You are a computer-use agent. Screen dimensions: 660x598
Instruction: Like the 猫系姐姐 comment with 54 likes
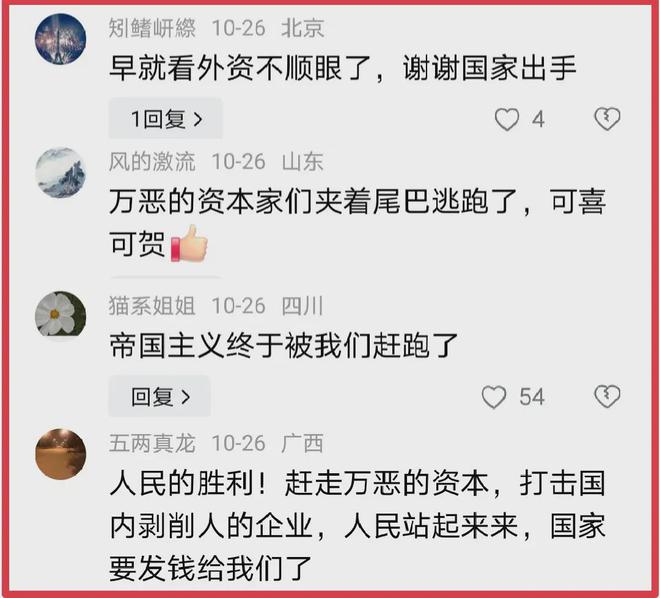click(493, 397)
